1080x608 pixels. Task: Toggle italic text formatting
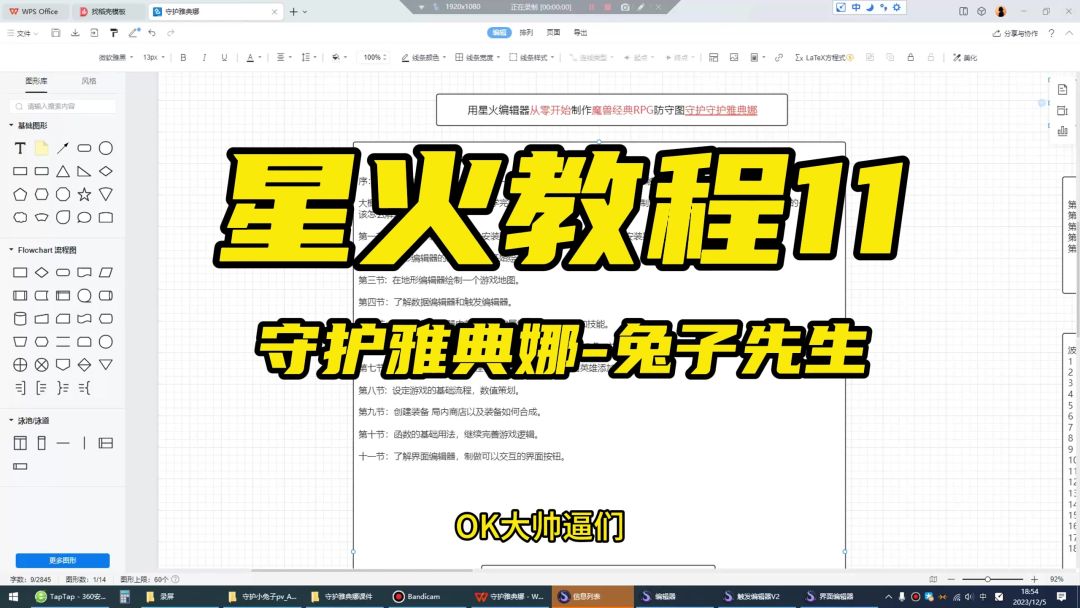pyautogui.click(x=204, y=58)
